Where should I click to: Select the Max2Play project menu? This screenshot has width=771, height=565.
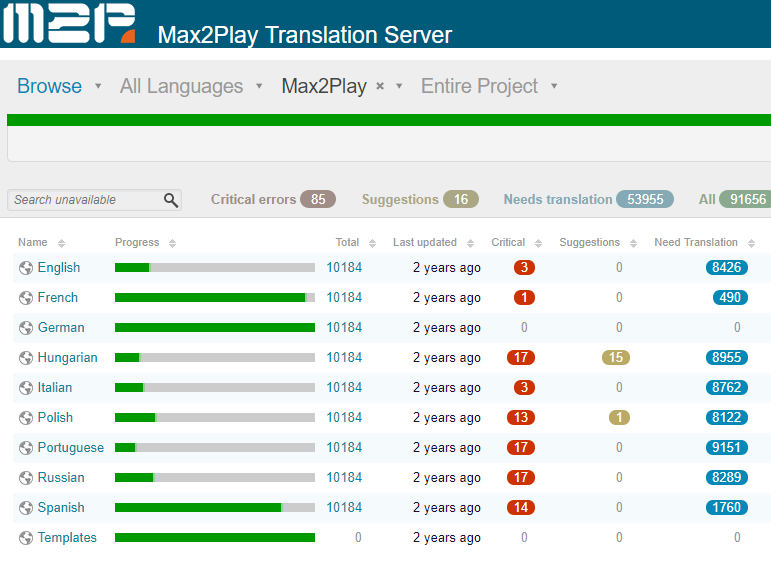324,86
